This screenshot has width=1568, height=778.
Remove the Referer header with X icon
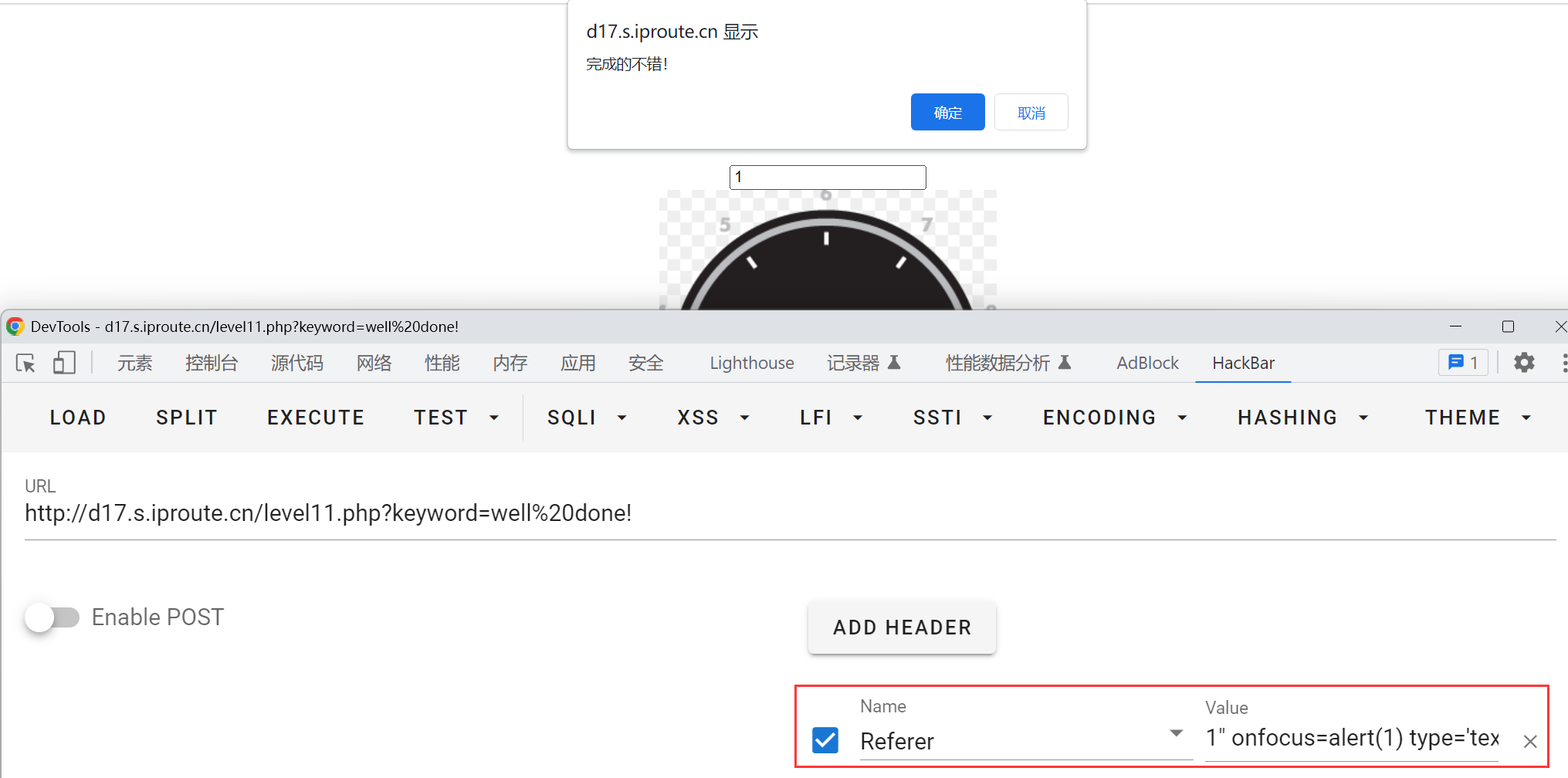[1529, 742]
